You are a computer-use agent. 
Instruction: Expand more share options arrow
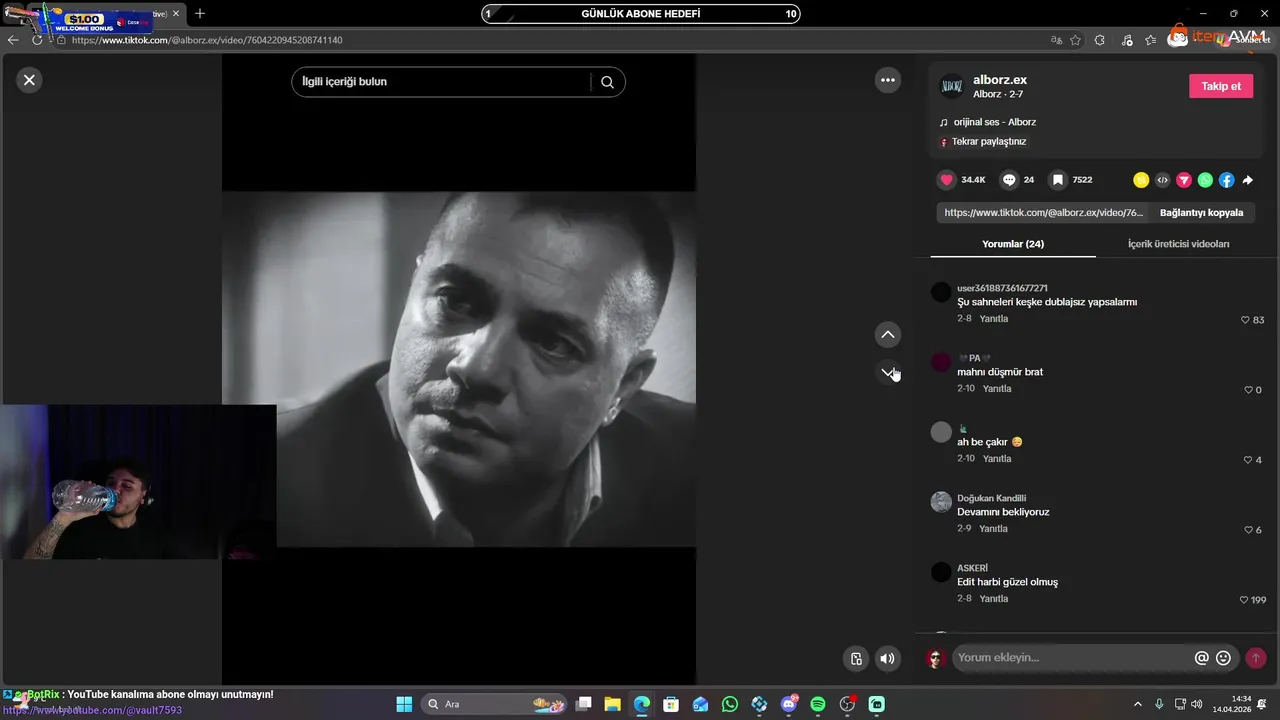[x=1247, y=180]
